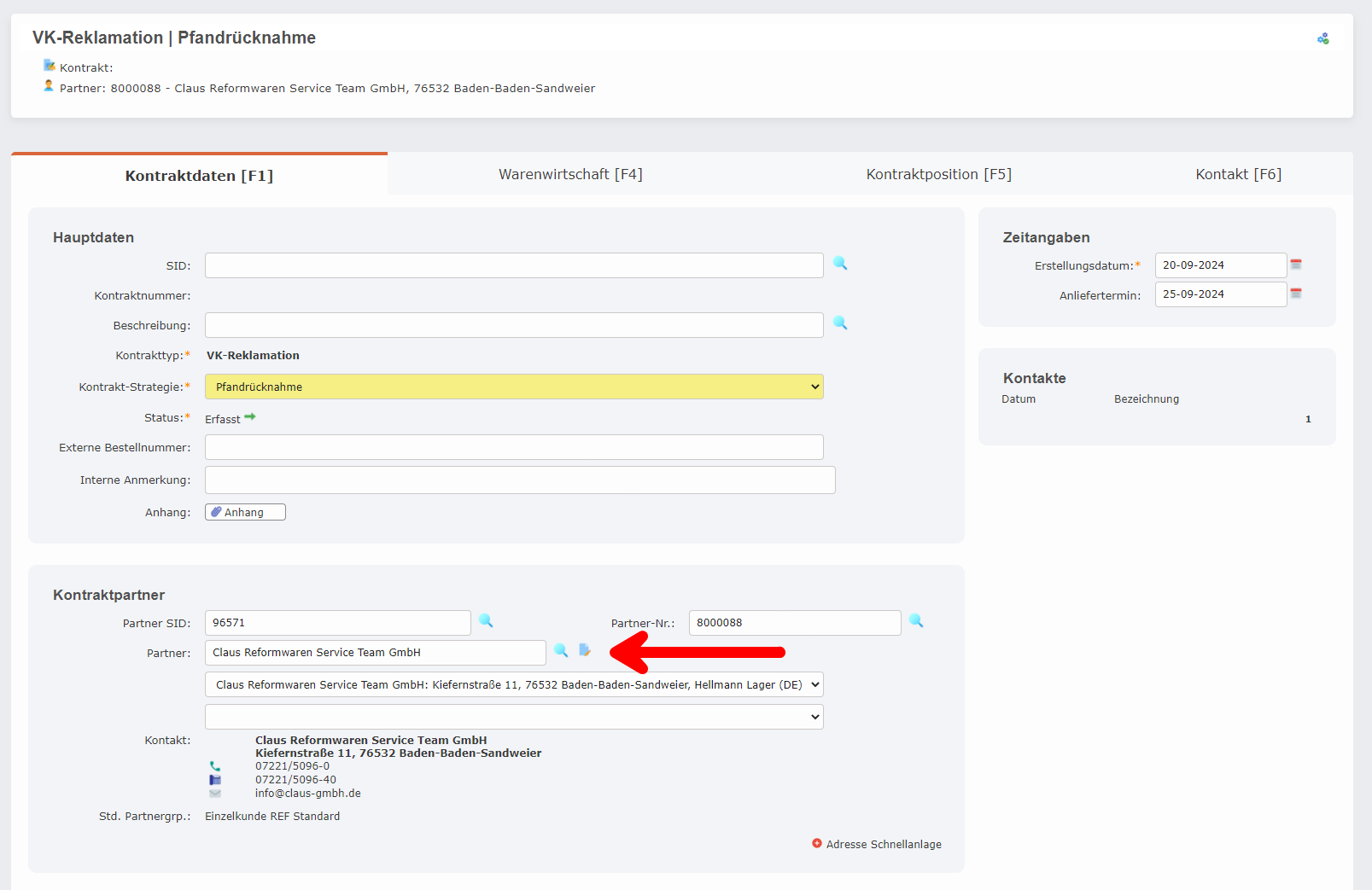This screenshot has width=1372, height=890.
Task: Click the search magnifier next to SID field
Action: coord(840,265)
